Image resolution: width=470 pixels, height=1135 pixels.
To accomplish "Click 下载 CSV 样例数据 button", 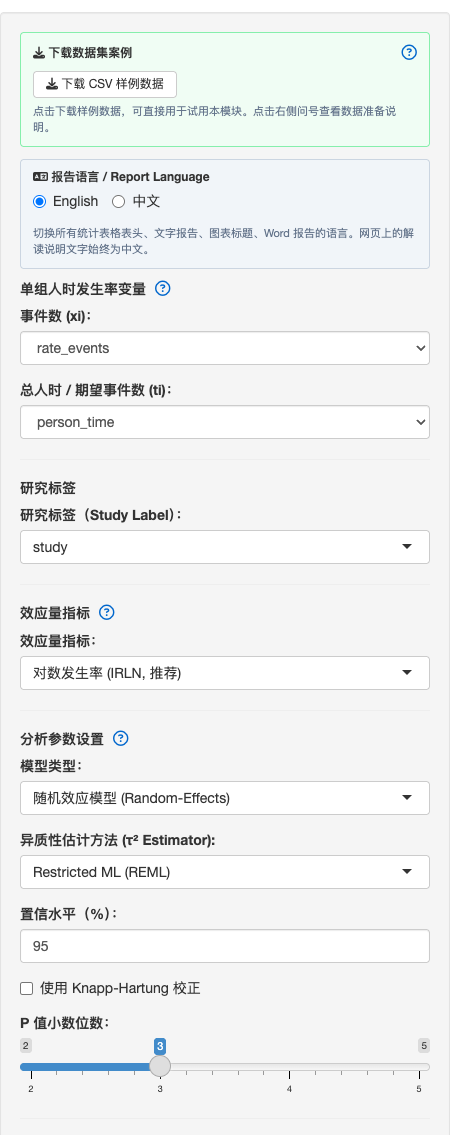I will (105, 84).
